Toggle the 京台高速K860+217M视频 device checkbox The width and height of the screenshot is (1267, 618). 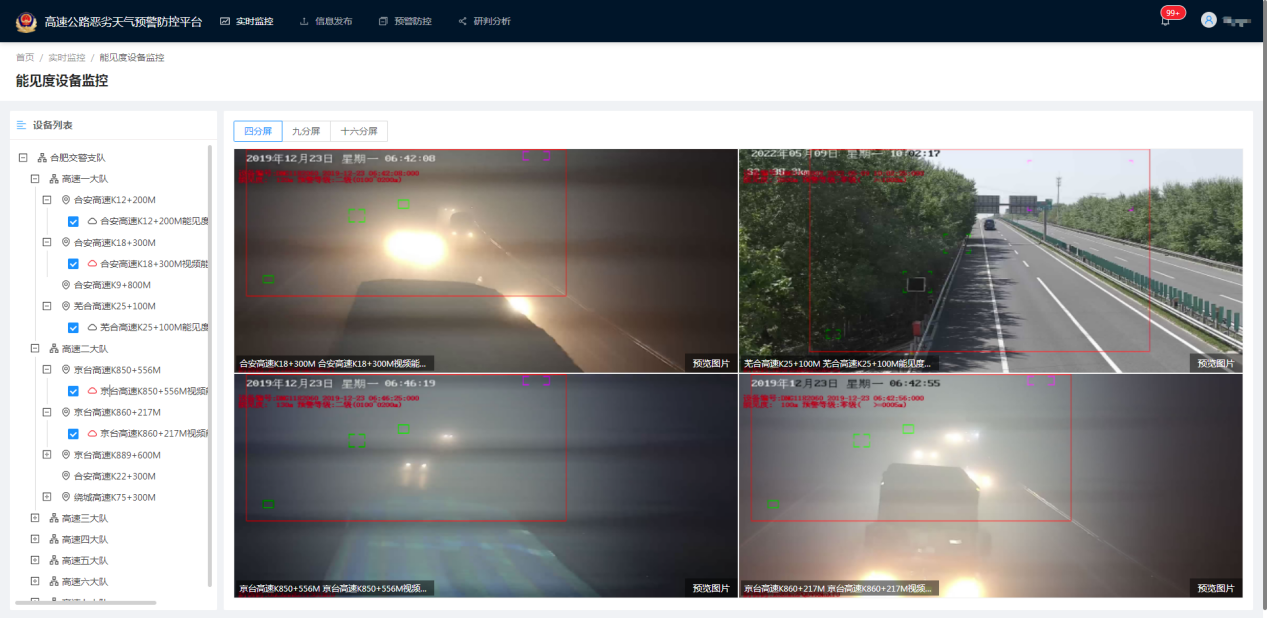click(x=73, y=434)
